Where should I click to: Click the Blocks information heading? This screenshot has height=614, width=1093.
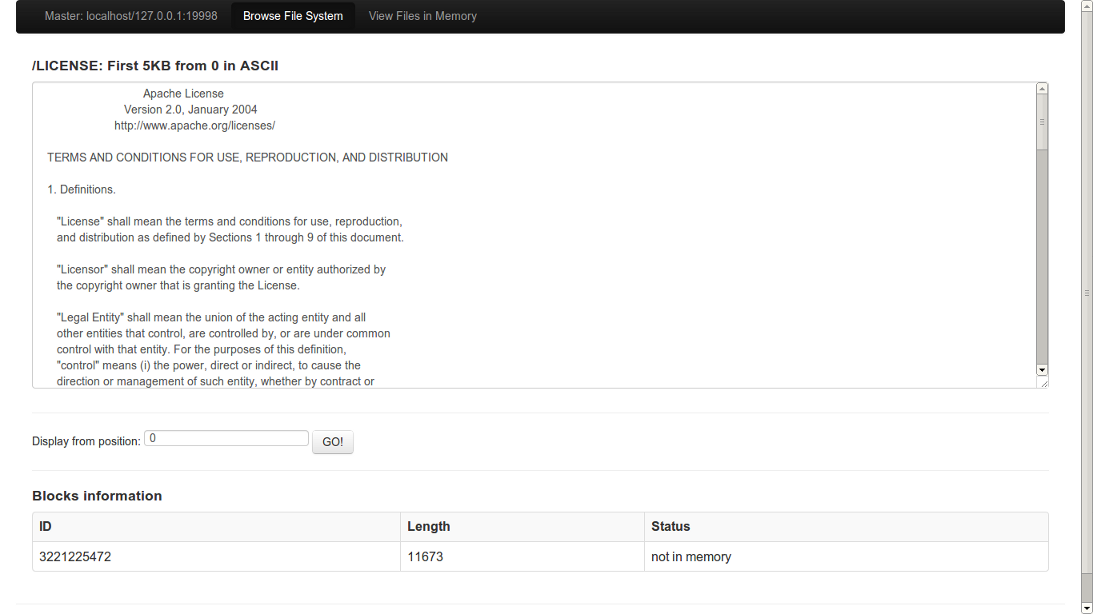tap(97, 496)
